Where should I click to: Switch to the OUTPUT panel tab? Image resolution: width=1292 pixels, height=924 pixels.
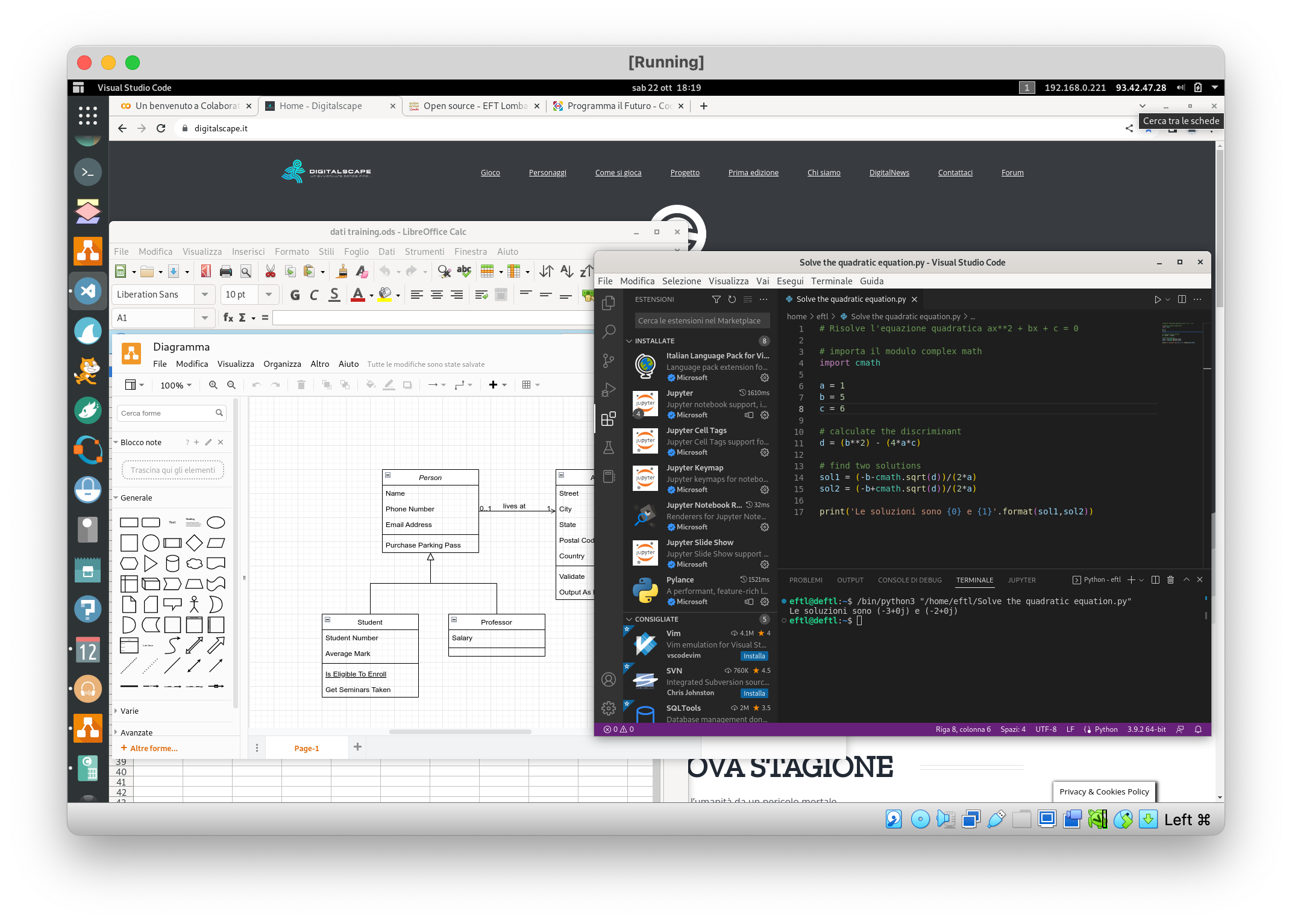click(850, 580)
